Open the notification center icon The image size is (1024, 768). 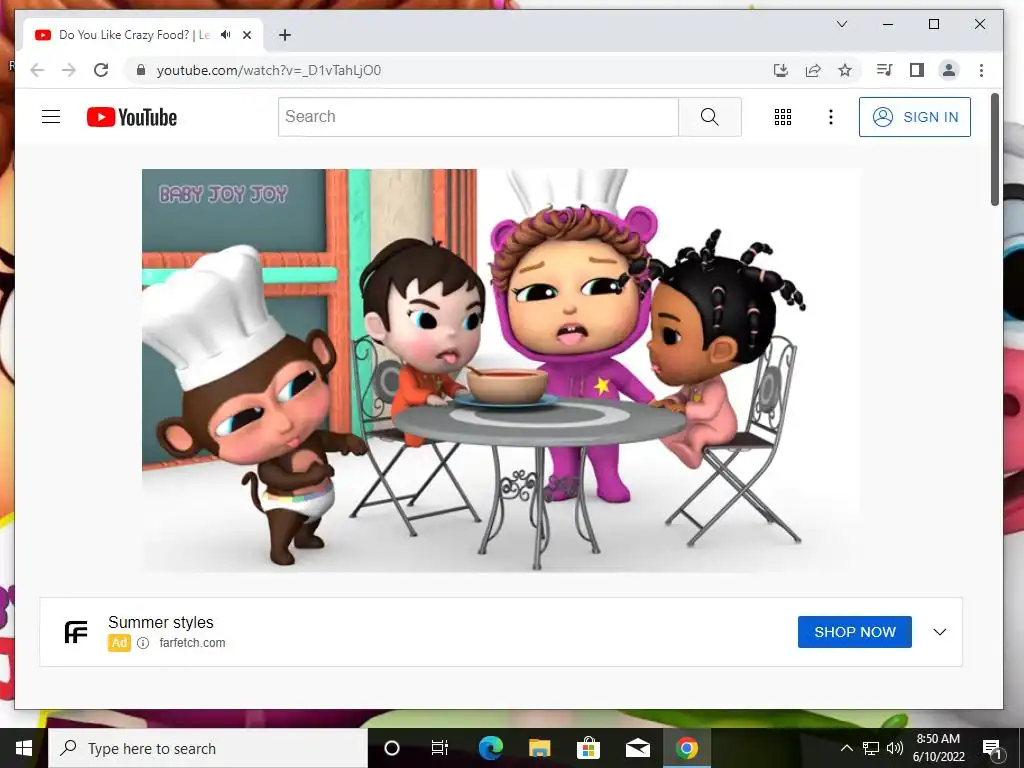coord(993,748)
